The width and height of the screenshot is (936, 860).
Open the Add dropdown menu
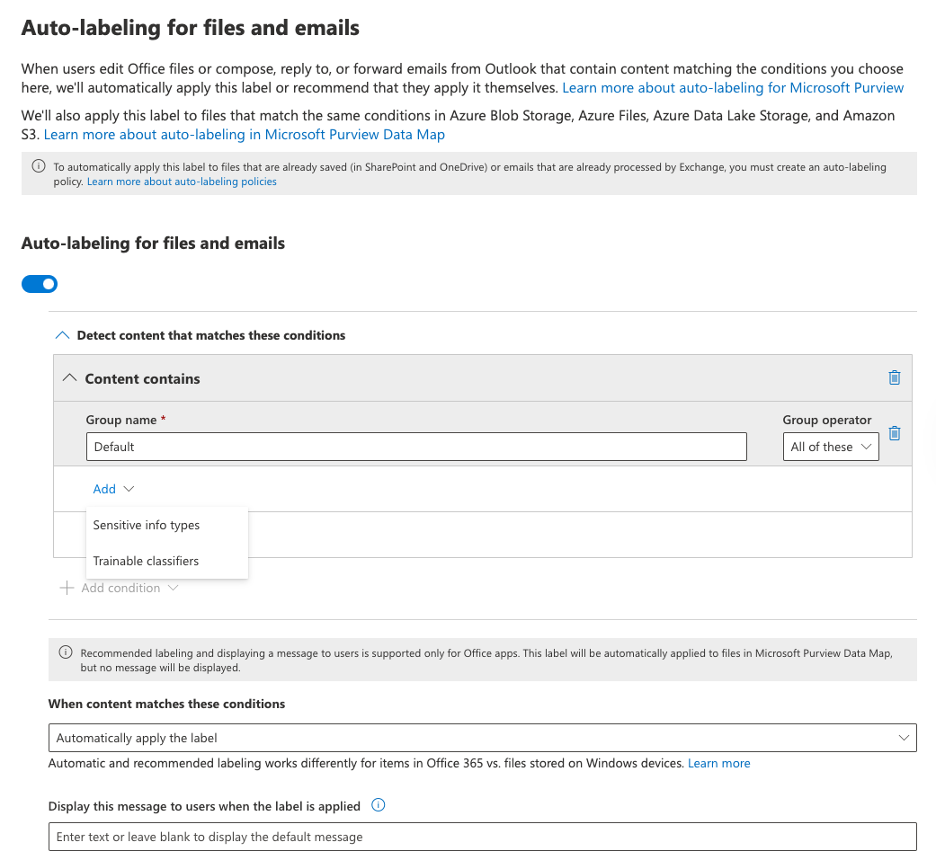(113, 489)
